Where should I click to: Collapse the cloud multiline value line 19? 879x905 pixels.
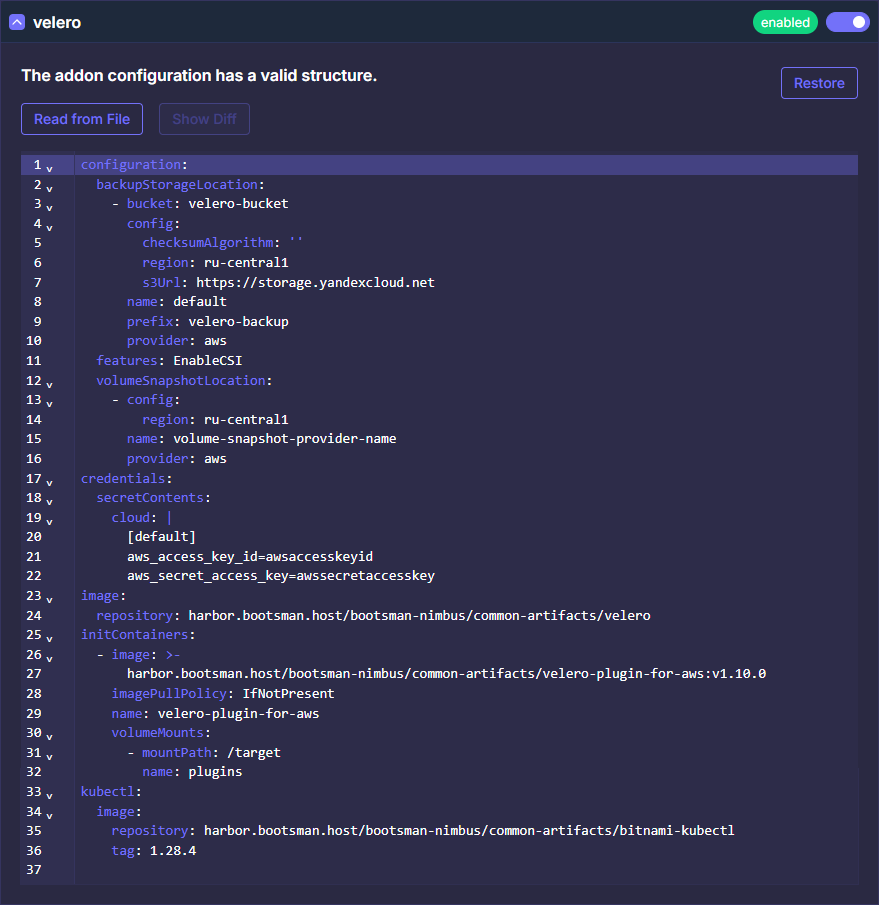click(50, 520)
